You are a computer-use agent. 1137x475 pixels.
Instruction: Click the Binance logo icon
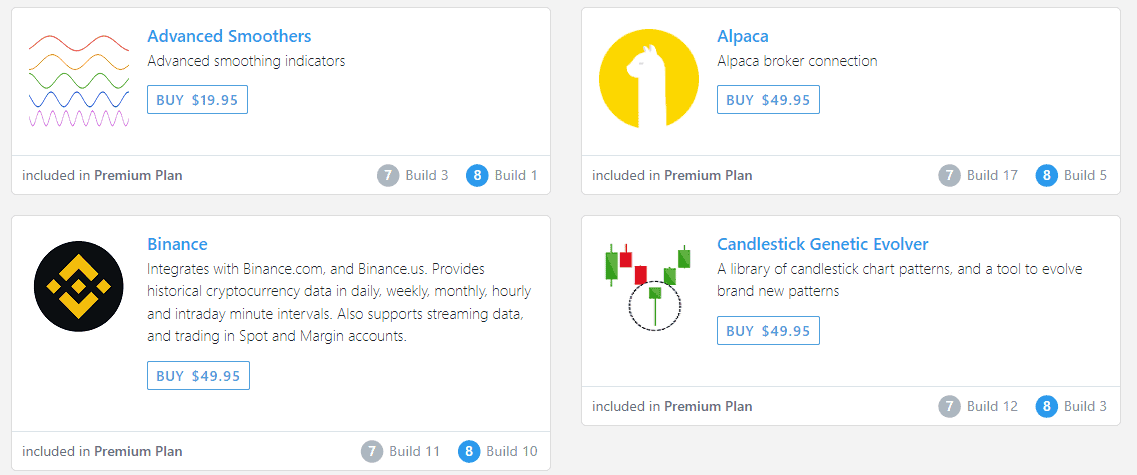[x=78, y=287]
